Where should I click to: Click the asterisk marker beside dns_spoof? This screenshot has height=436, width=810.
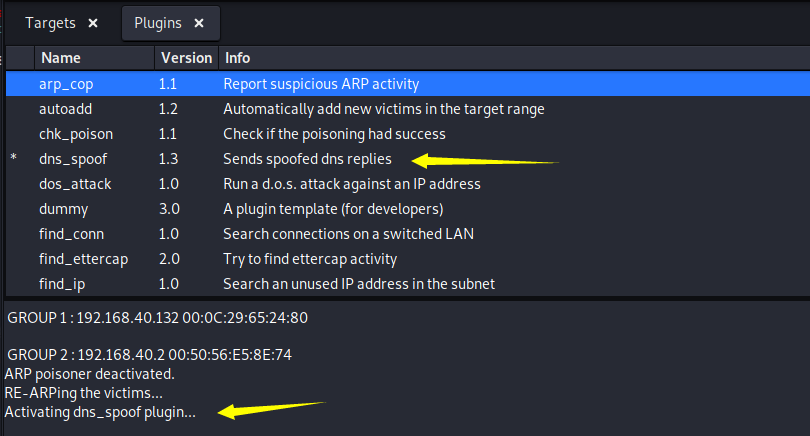coord(14,158)
